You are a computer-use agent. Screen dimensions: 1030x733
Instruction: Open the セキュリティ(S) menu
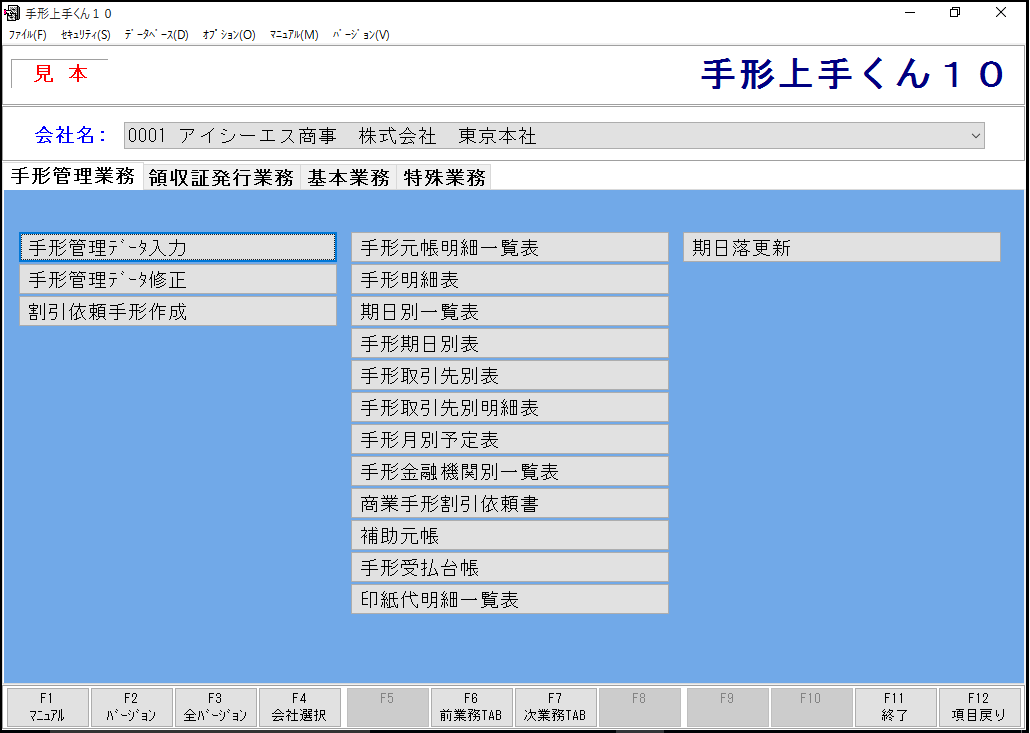[x=85, y=35]
